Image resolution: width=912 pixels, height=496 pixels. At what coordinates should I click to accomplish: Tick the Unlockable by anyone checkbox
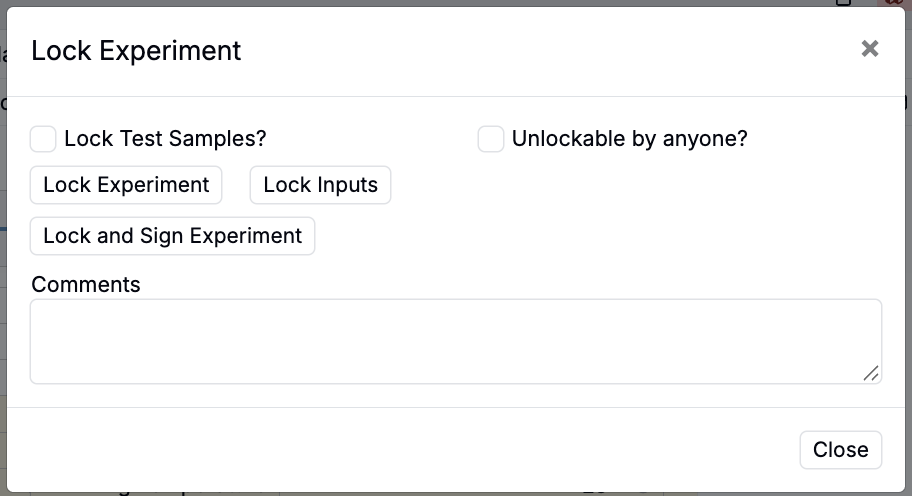491,139
